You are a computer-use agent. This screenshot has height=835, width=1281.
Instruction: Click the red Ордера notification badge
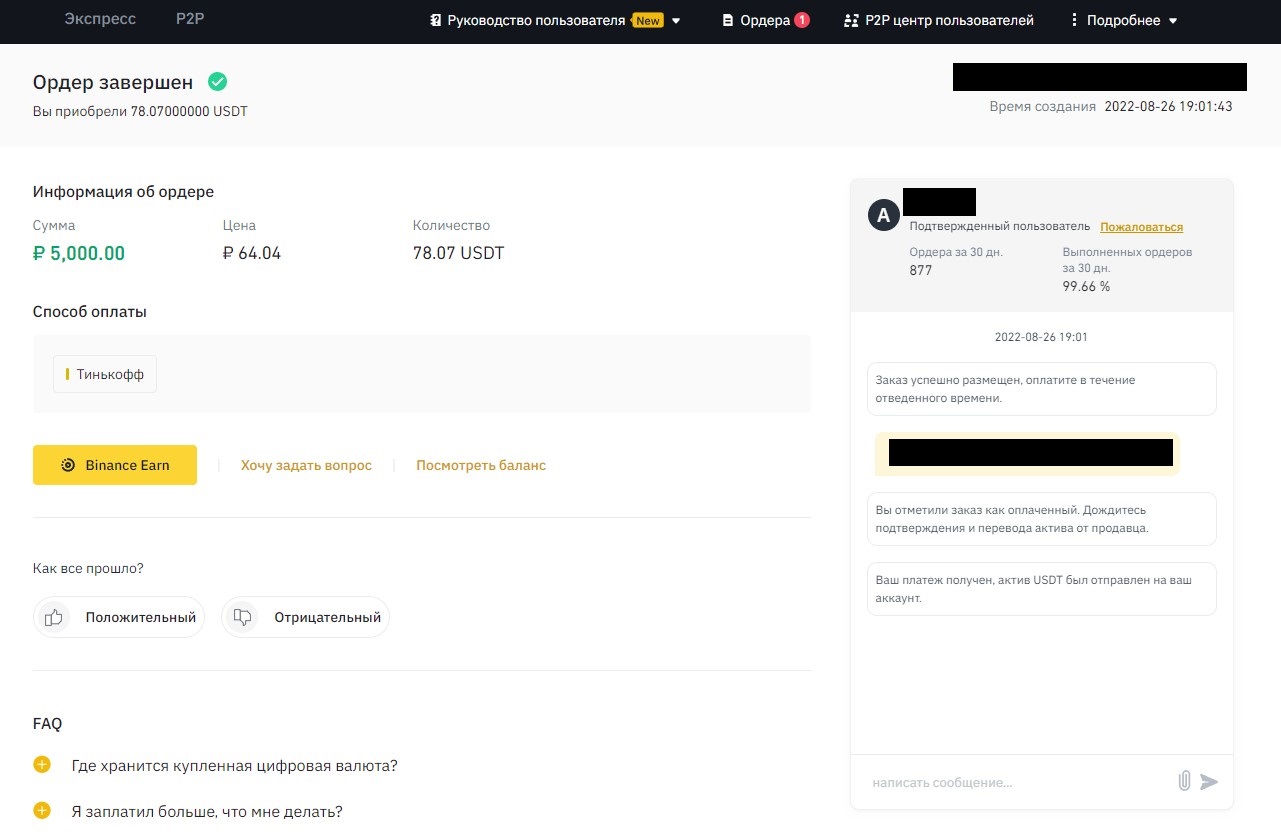click(x=802, y=20)
